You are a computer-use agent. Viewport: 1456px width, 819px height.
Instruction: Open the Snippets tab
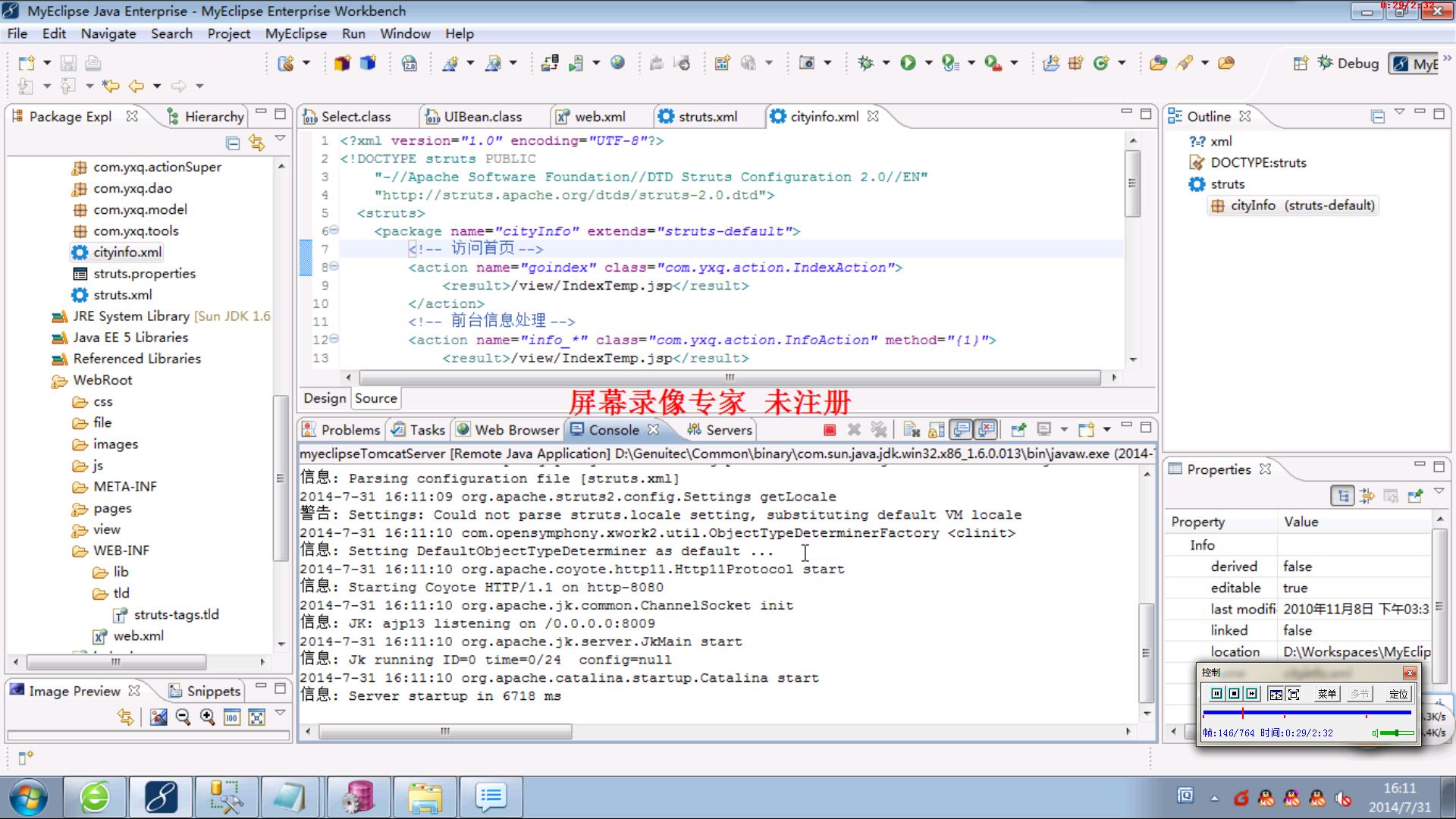pyautogui.click(x=205, y=691)
